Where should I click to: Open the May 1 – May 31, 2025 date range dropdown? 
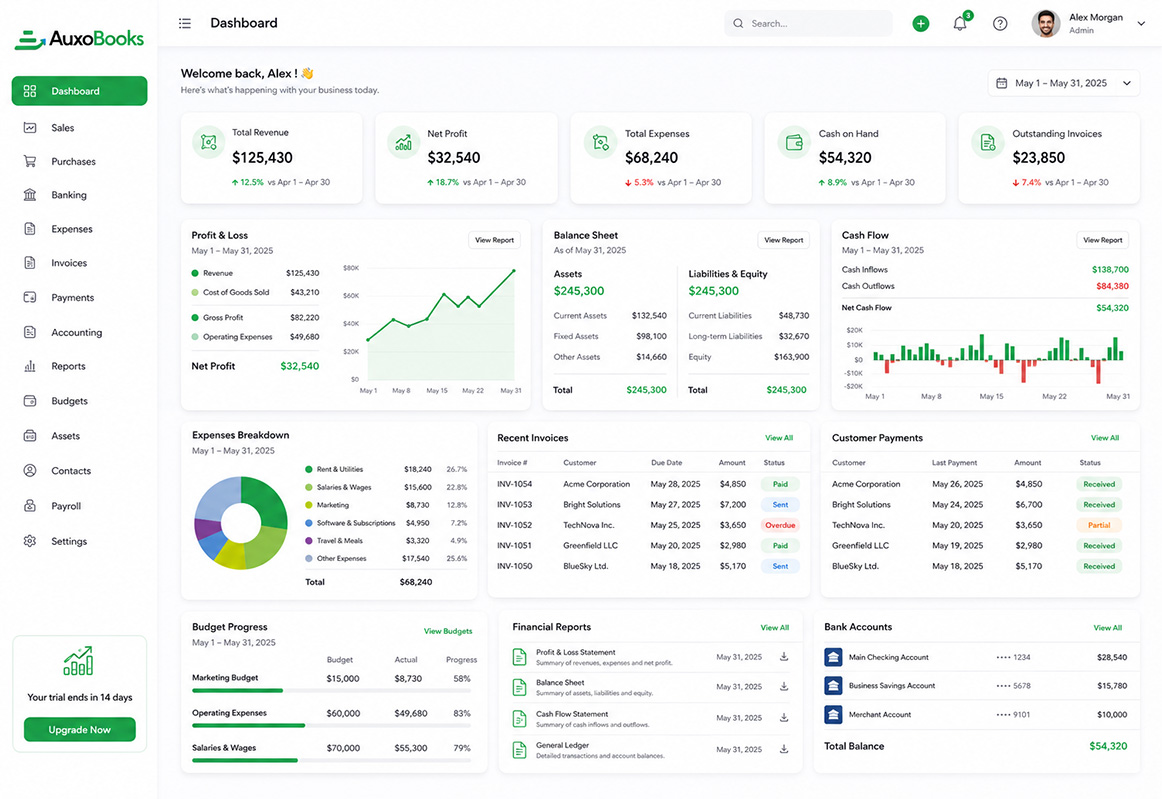(1063, 83)
